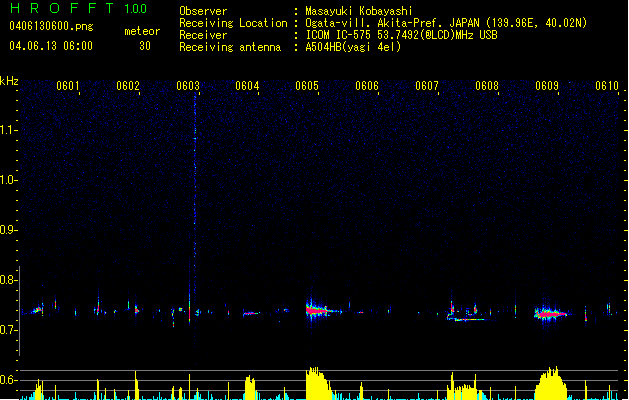Select antenna value A504HB(yagi 4el)
Image resolution: width=629 pixels, height=400 pixels.
[x=353, y=47]
